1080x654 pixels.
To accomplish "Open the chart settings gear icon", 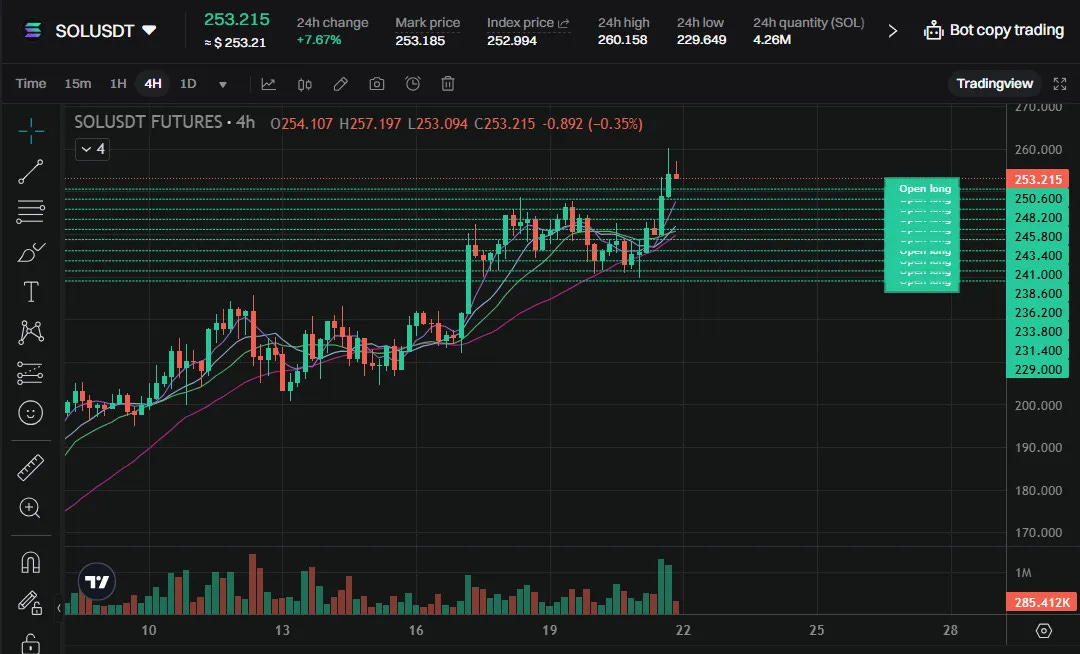I will [x=1044, y=630].
